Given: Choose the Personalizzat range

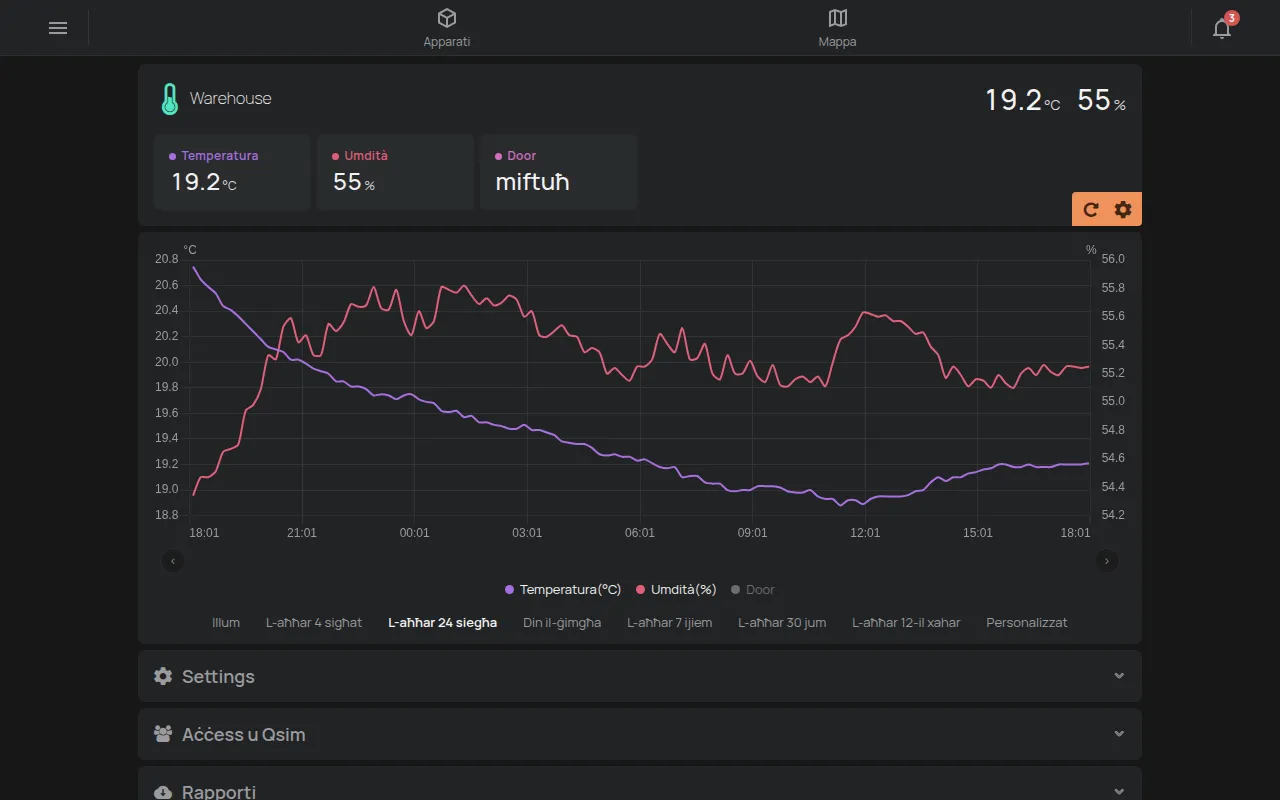Looking at the screenshot, I should point(1027,622).
